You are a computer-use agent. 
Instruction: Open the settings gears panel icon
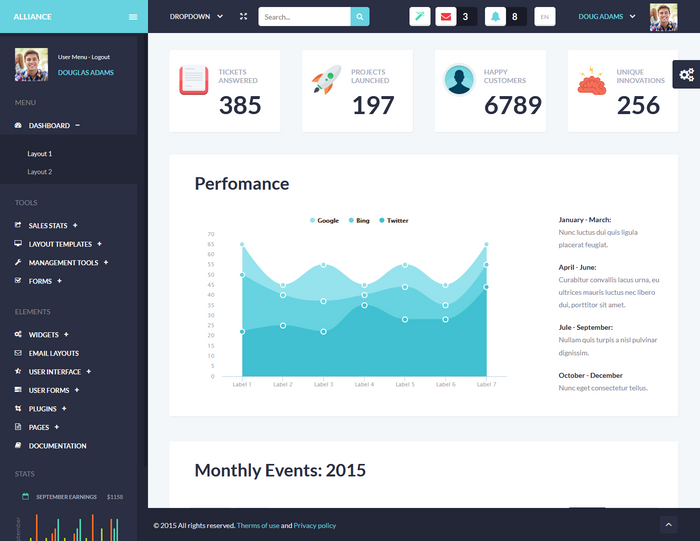[687, 74]
